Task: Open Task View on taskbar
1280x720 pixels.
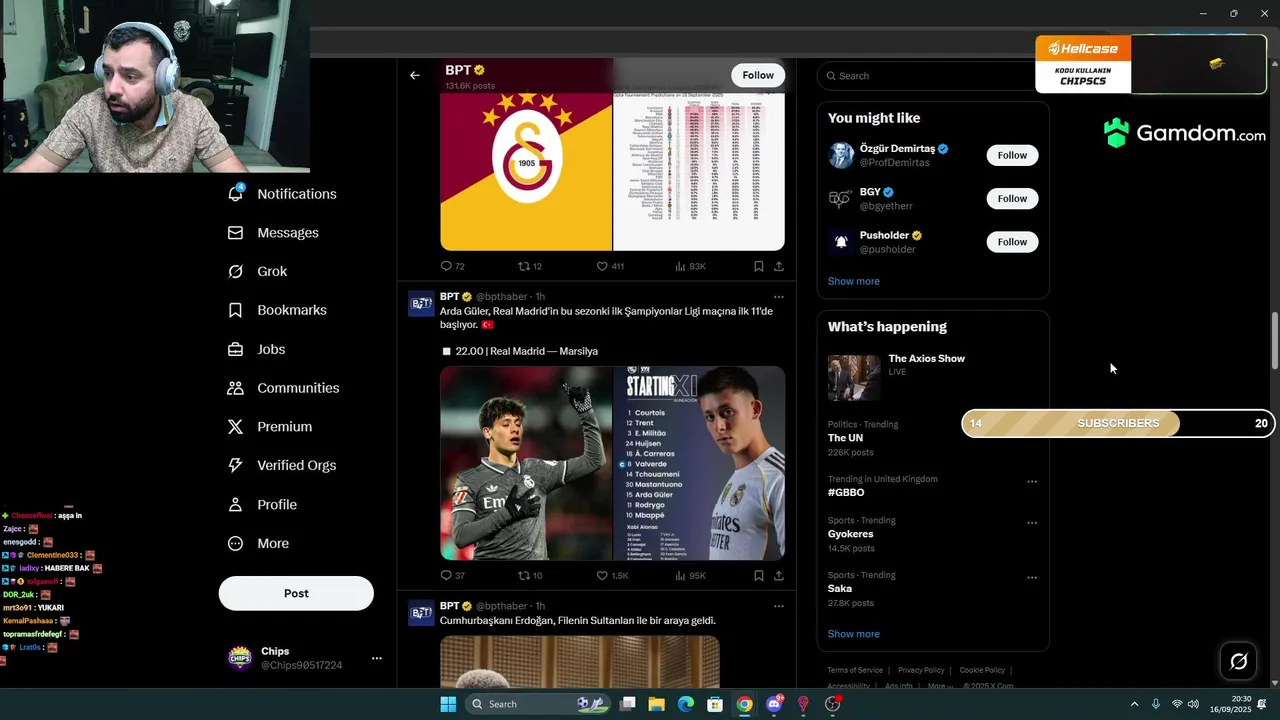Action: click(628, 704)
